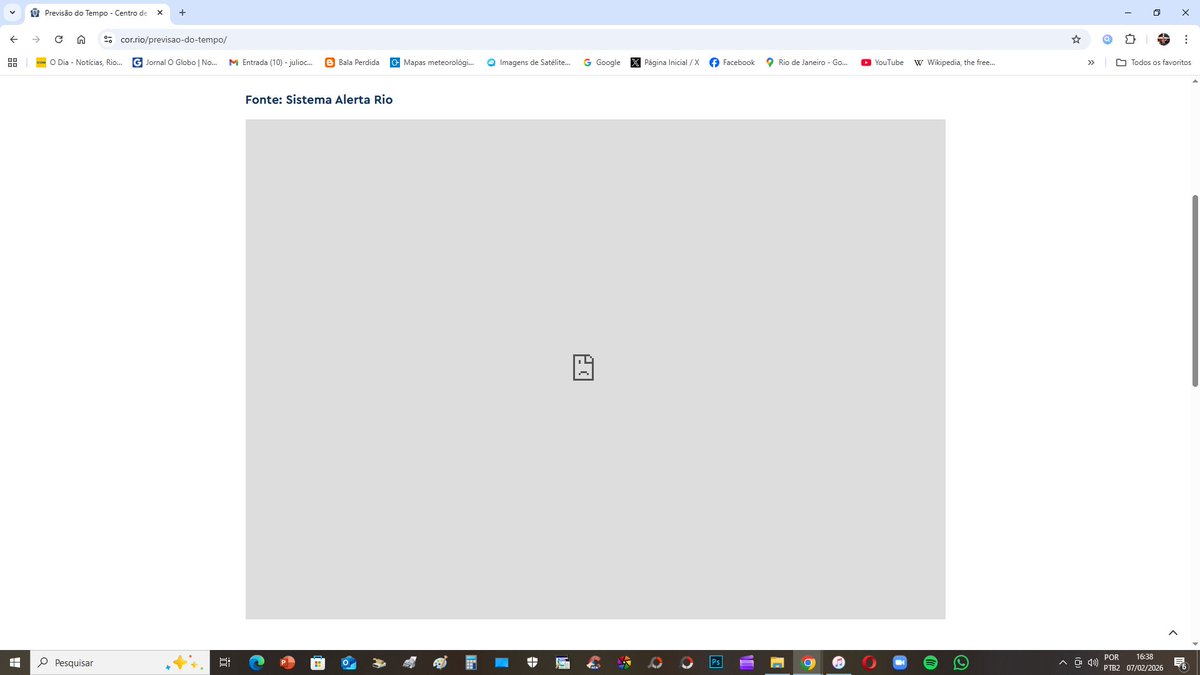Open the browser home page
1200x675 pixels.
81,39
